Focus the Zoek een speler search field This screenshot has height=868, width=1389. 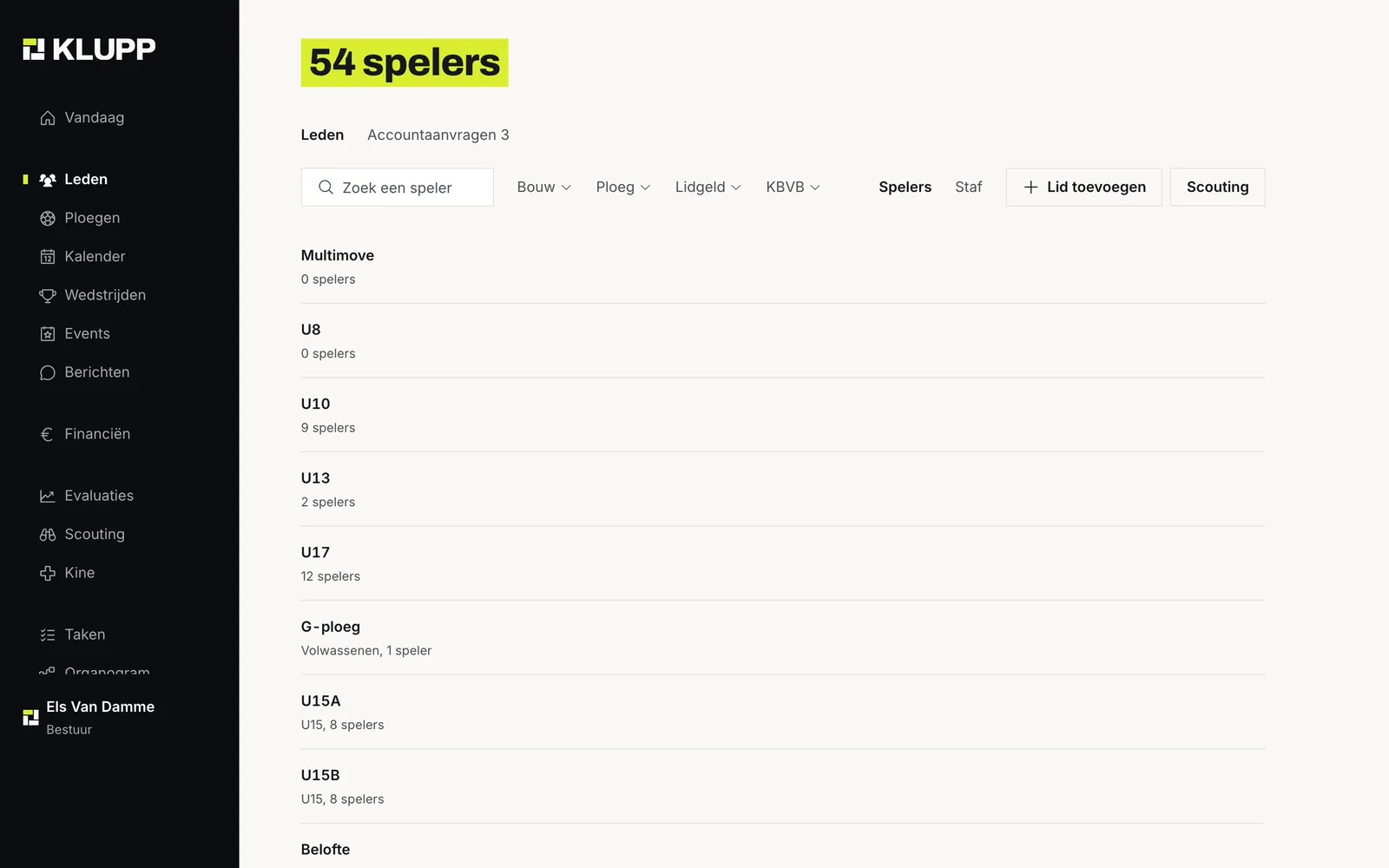pyautogui.click(x=397, y=187)
